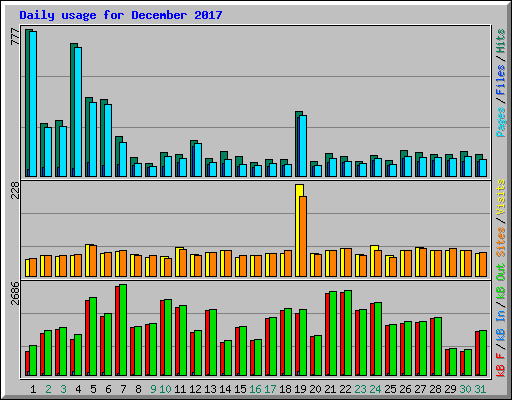The width and height of the screenshot is (512, 400).
Task: Click the day 21 label on the x-axis
Action: (330, 389)
